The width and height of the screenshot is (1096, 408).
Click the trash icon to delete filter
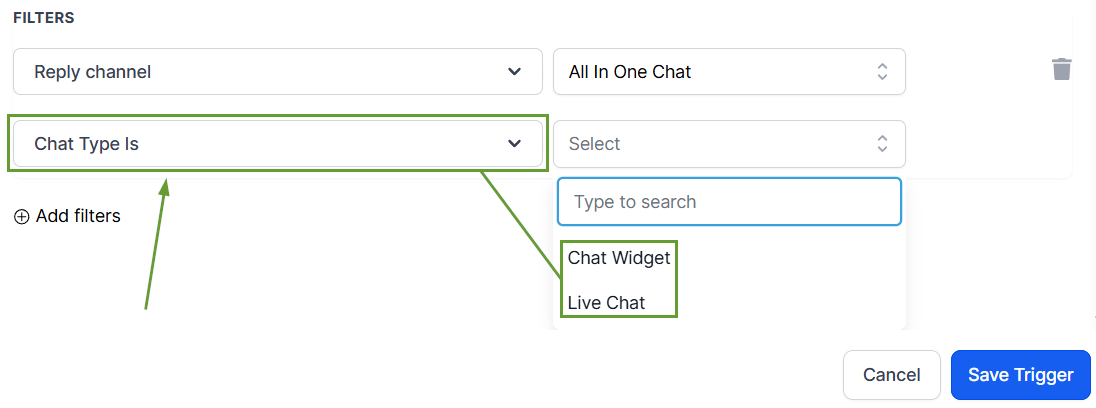(x=1061, y=70)
